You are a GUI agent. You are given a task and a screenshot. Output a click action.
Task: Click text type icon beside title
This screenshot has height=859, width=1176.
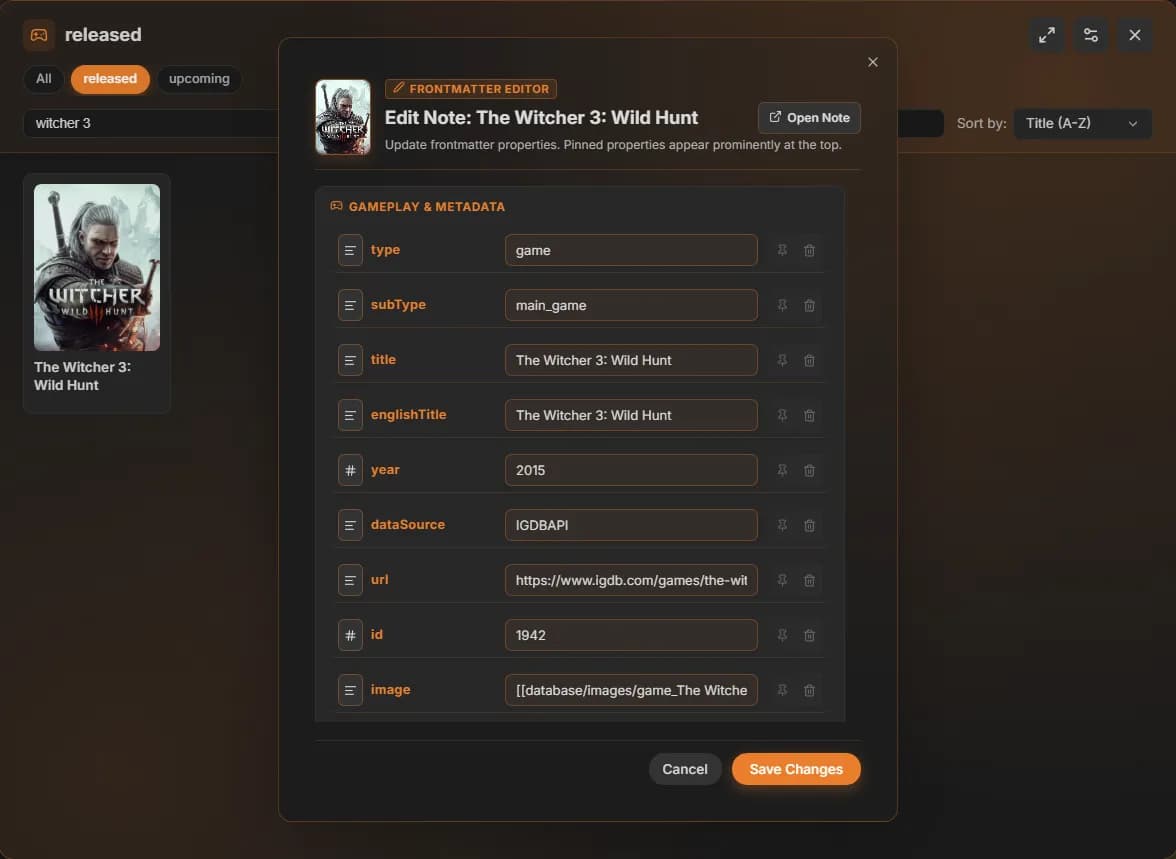pos(350,360)
